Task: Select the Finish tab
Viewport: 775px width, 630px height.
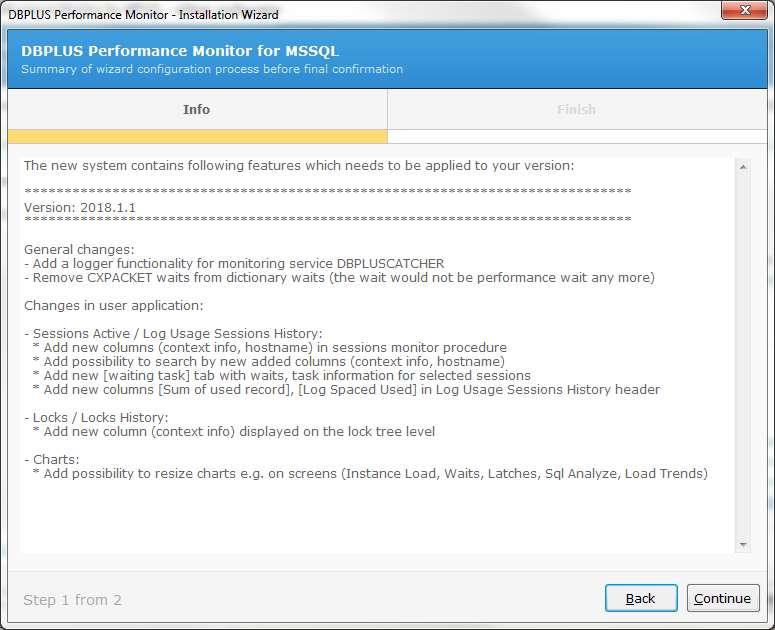Action: 576,109
